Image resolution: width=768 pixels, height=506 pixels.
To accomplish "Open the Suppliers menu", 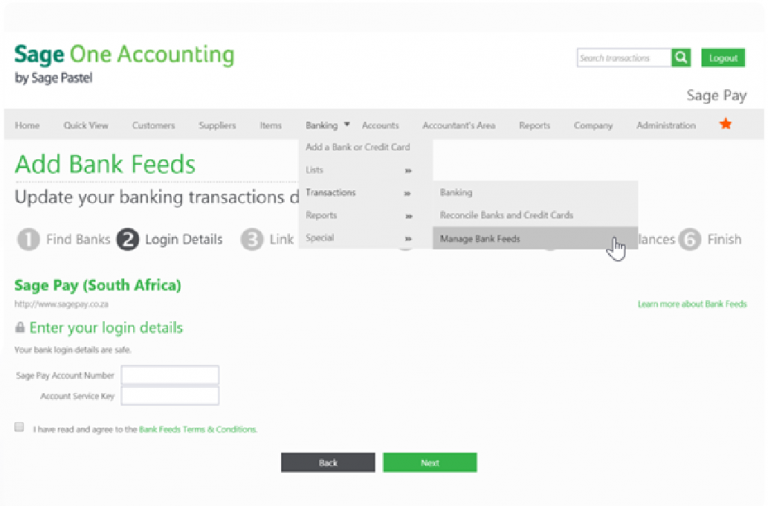I will point(217,125).
